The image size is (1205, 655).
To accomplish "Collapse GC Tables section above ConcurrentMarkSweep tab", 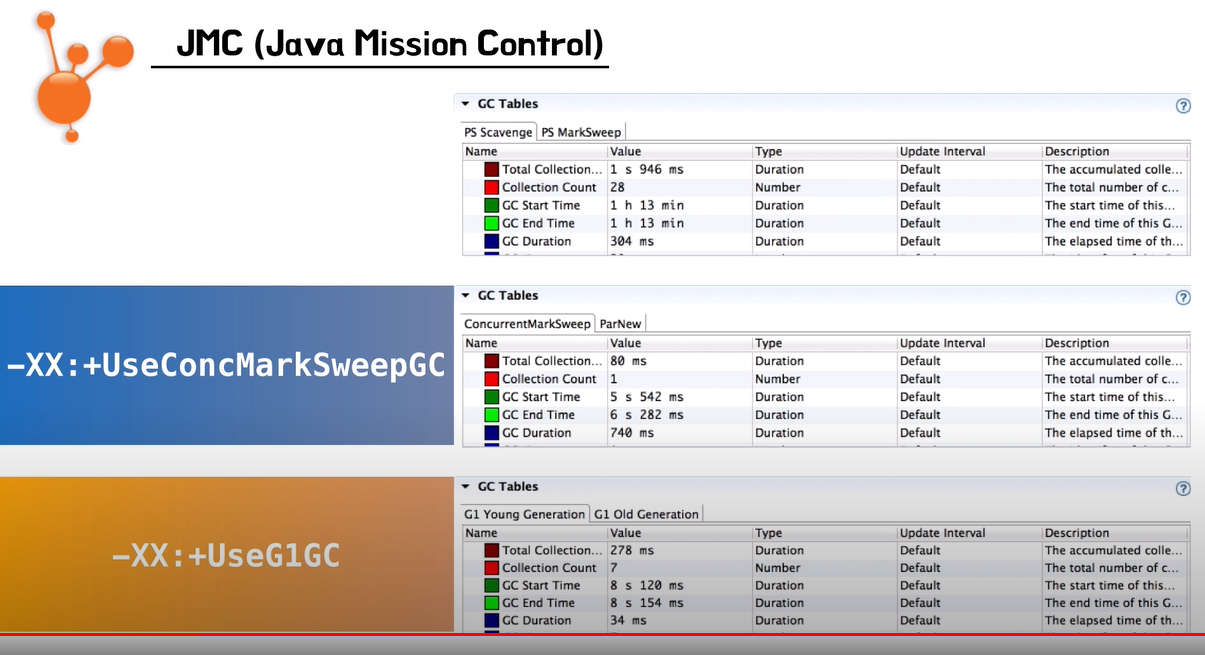I will [x=465, y=296].
